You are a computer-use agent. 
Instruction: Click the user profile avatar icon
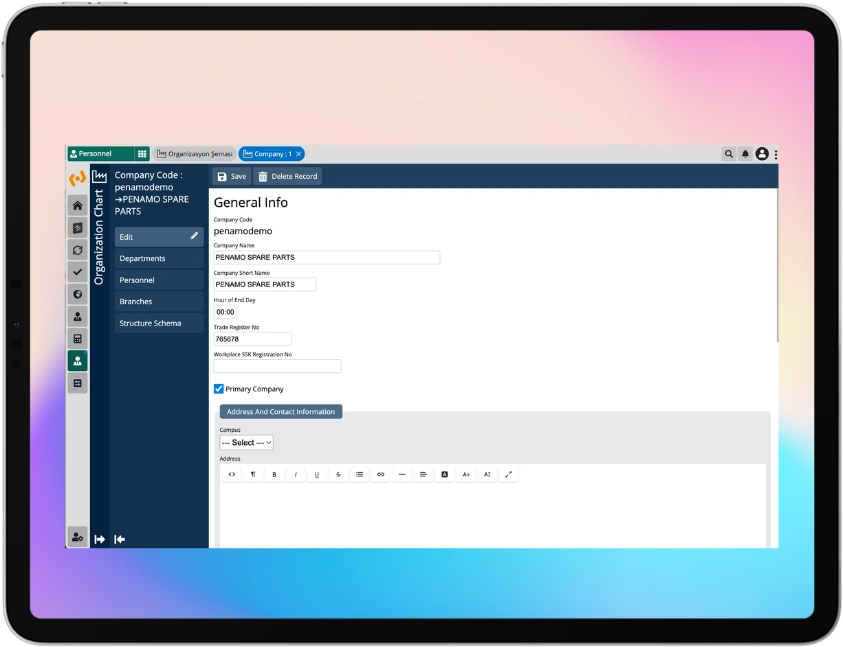(762, 154)
